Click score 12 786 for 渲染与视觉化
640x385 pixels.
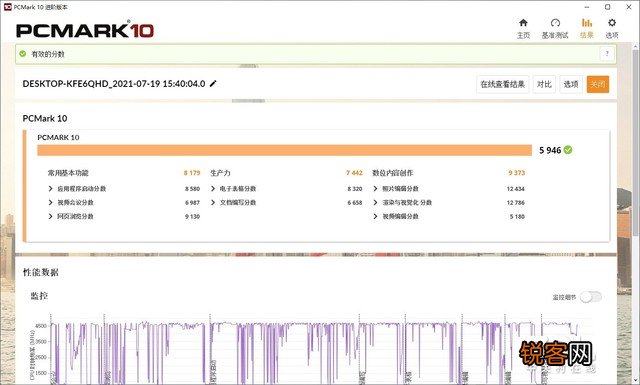[516, 203]
